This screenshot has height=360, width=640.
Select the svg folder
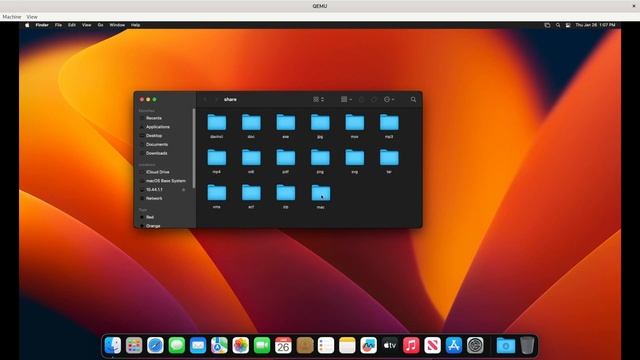click(x=355, y=161)
